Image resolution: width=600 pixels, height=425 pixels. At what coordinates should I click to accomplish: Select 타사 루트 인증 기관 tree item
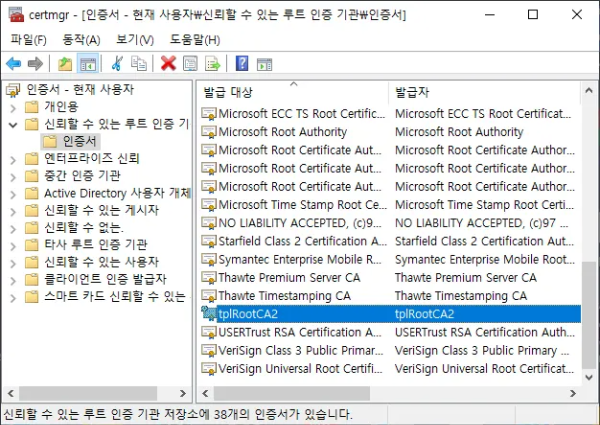(96, 244)
